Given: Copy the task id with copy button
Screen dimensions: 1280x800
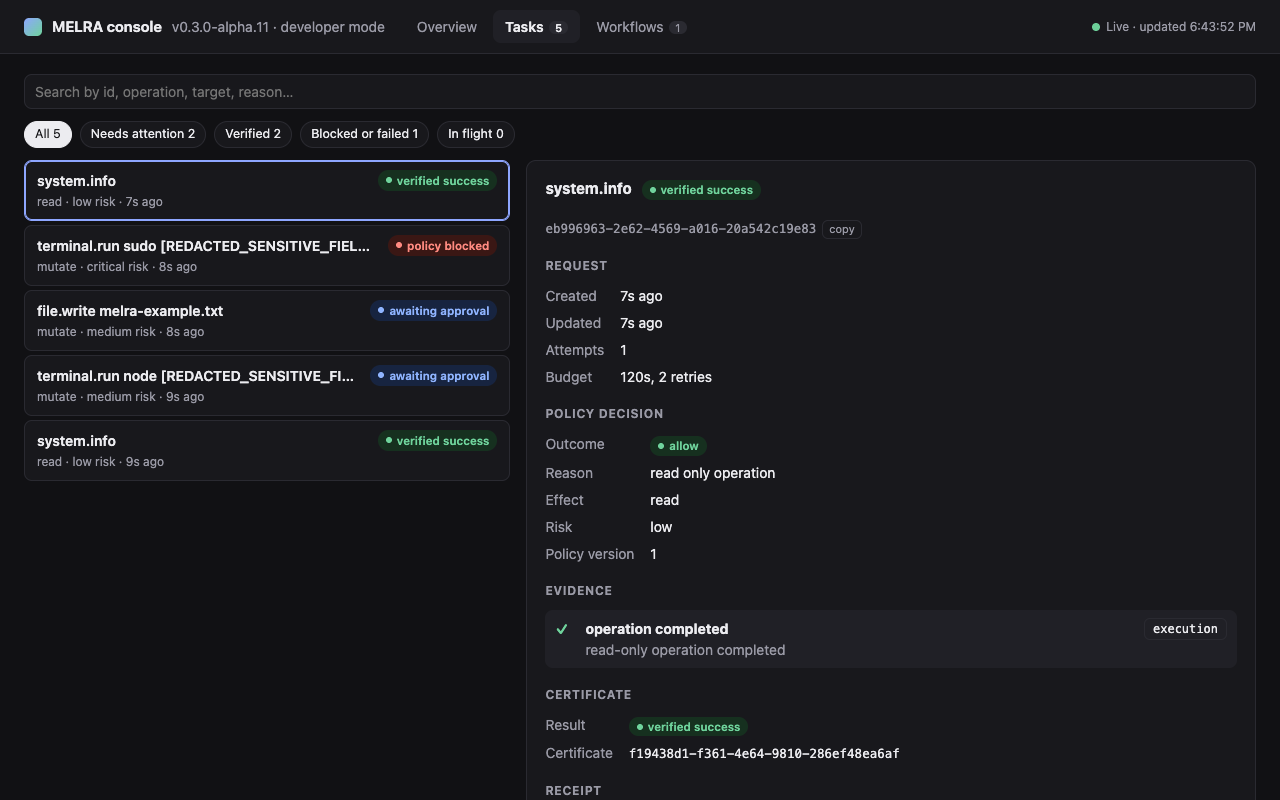Looking at the screenshot, I should (x=842, y=229).
